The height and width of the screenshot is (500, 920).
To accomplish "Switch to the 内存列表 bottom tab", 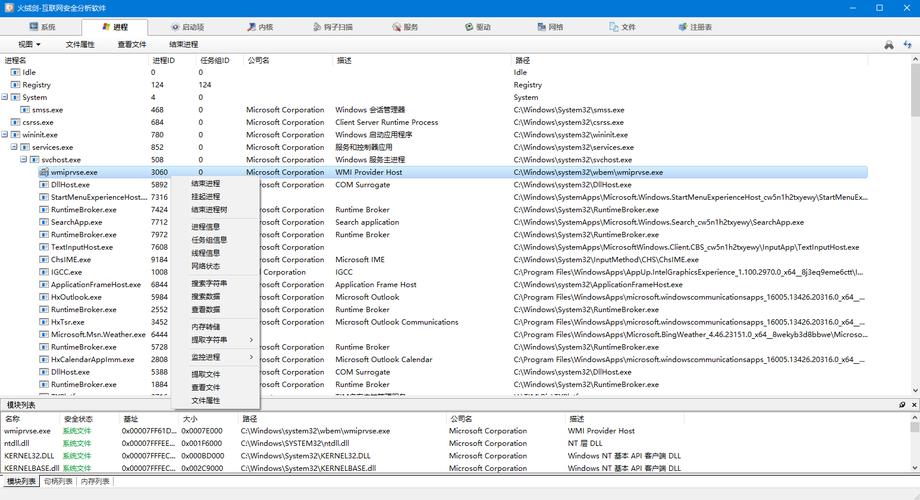I will (95, 481).
